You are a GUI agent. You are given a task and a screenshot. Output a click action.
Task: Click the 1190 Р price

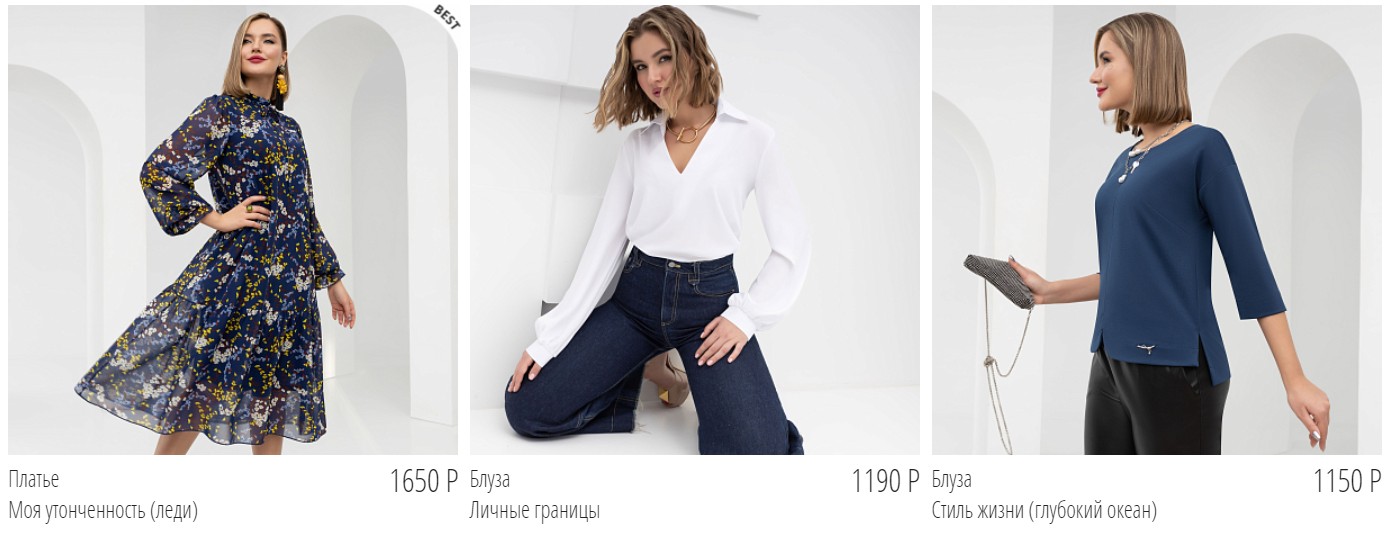click(x=886, y=481)
